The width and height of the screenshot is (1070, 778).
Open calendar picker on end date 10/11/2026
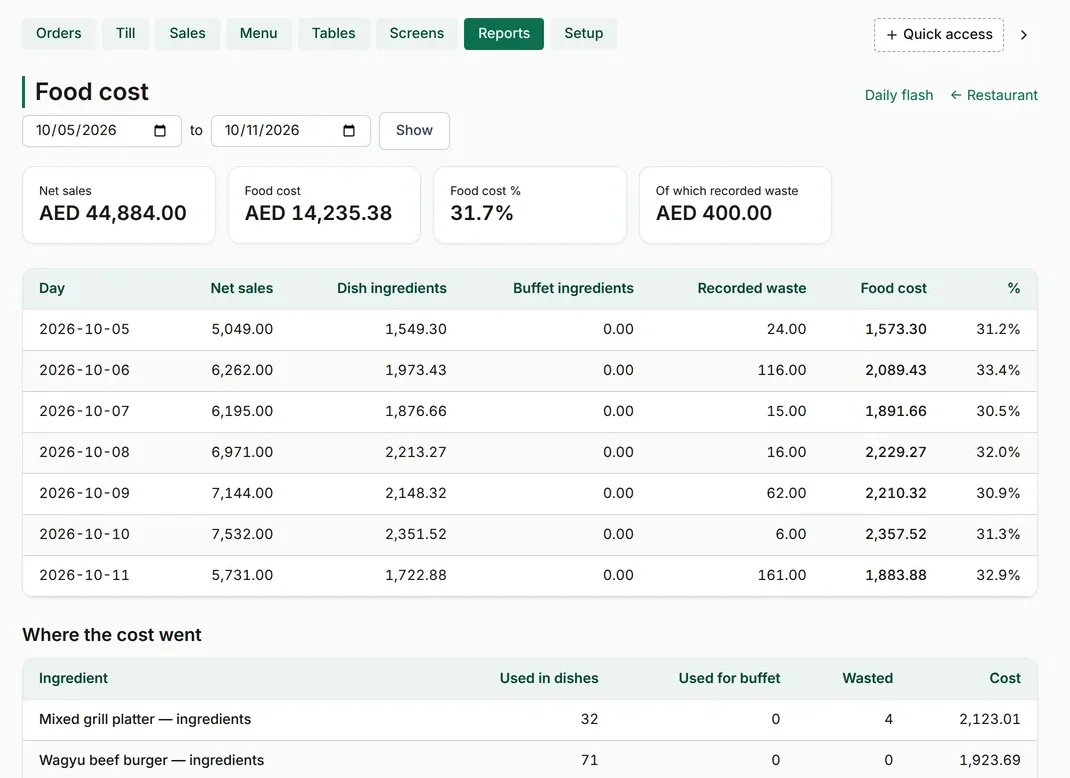tap(349, 131)
